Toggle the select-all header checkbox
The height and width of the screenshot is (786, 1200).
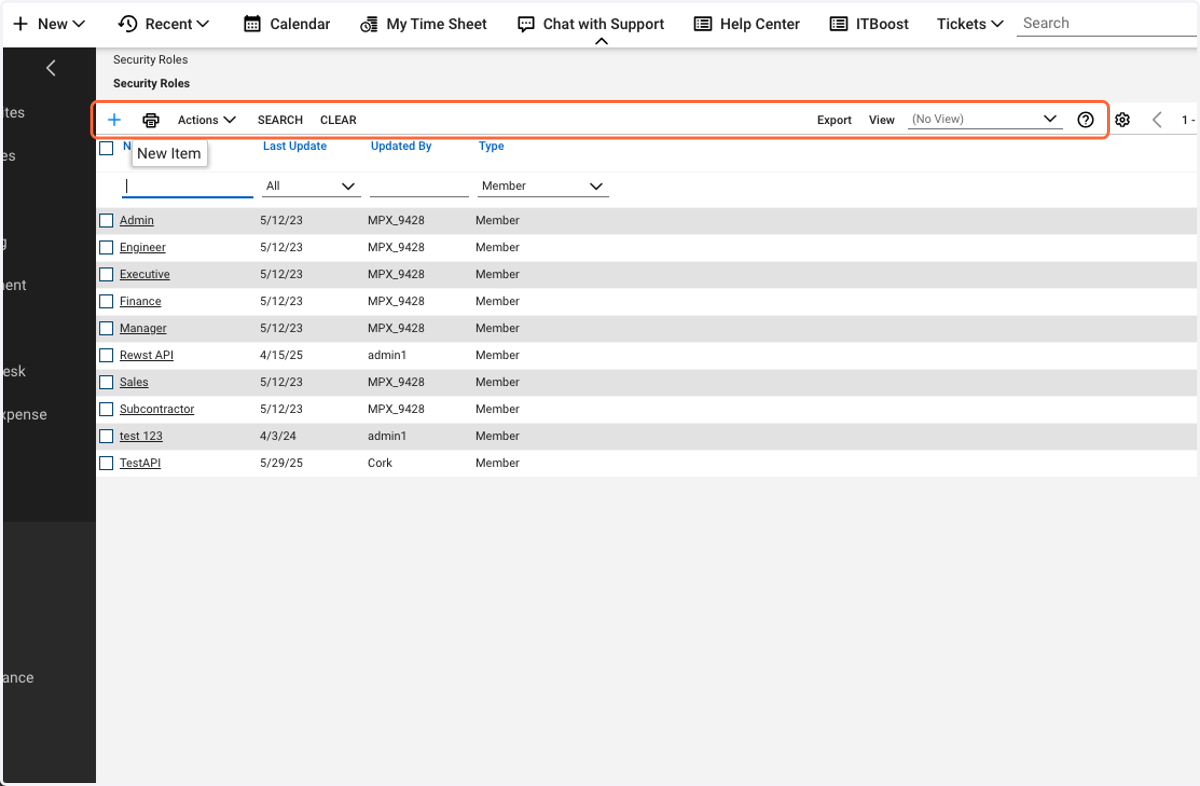[106, 148]
